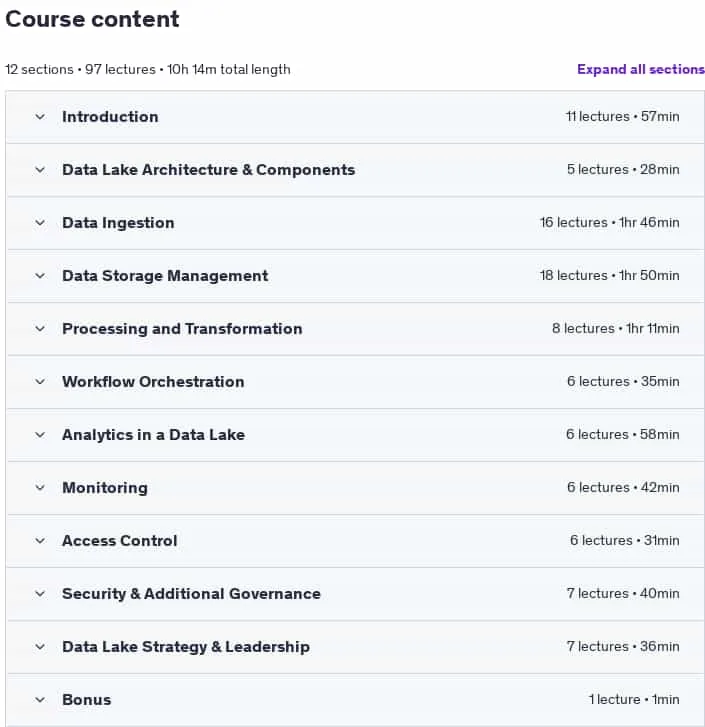Viewport: 705px width, 727px height.
Task: Click the Workflow Orchestration heading text
Action: (x=153, y=382)
